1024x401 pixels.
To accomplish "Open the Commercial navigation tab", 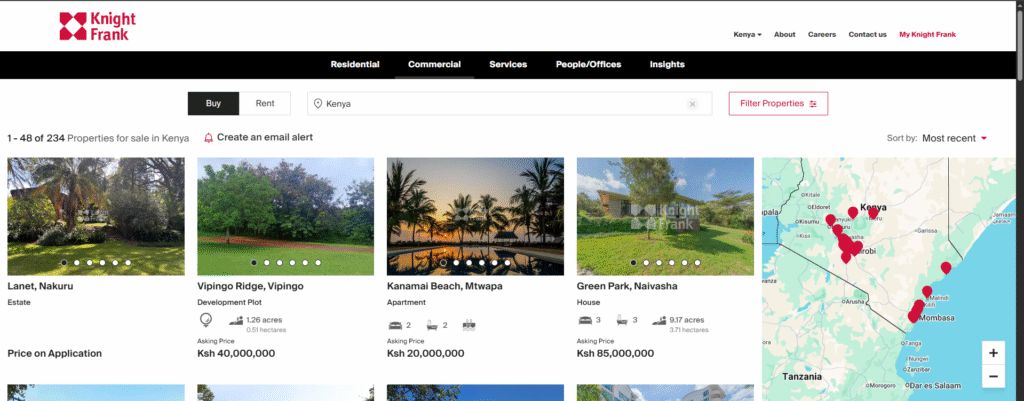I will click(434, 65).
